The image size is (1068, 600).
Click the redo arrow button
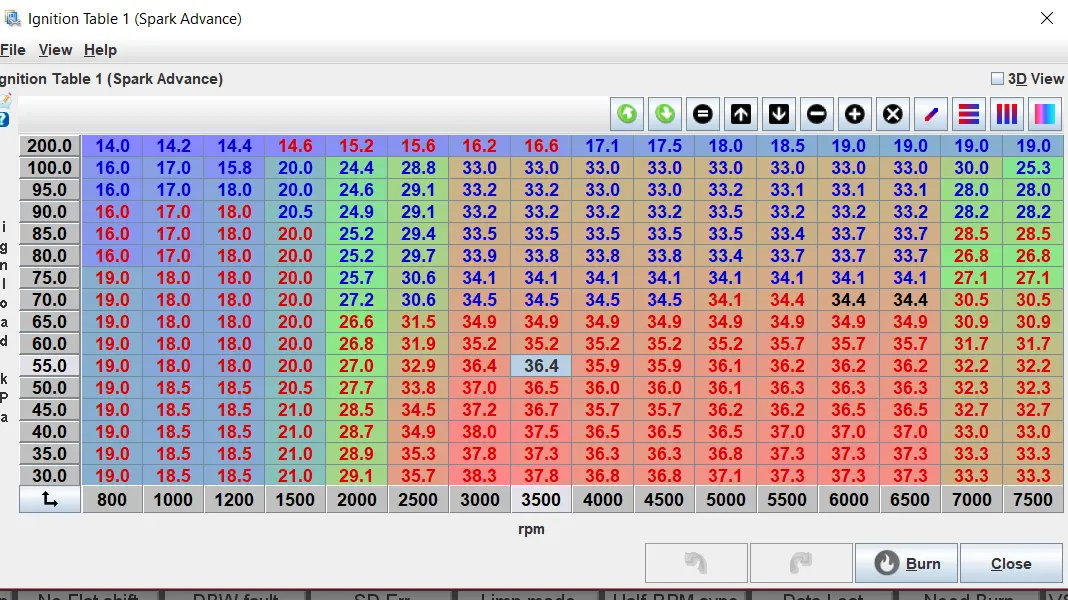pyautogui.click(x=801, y=563)
